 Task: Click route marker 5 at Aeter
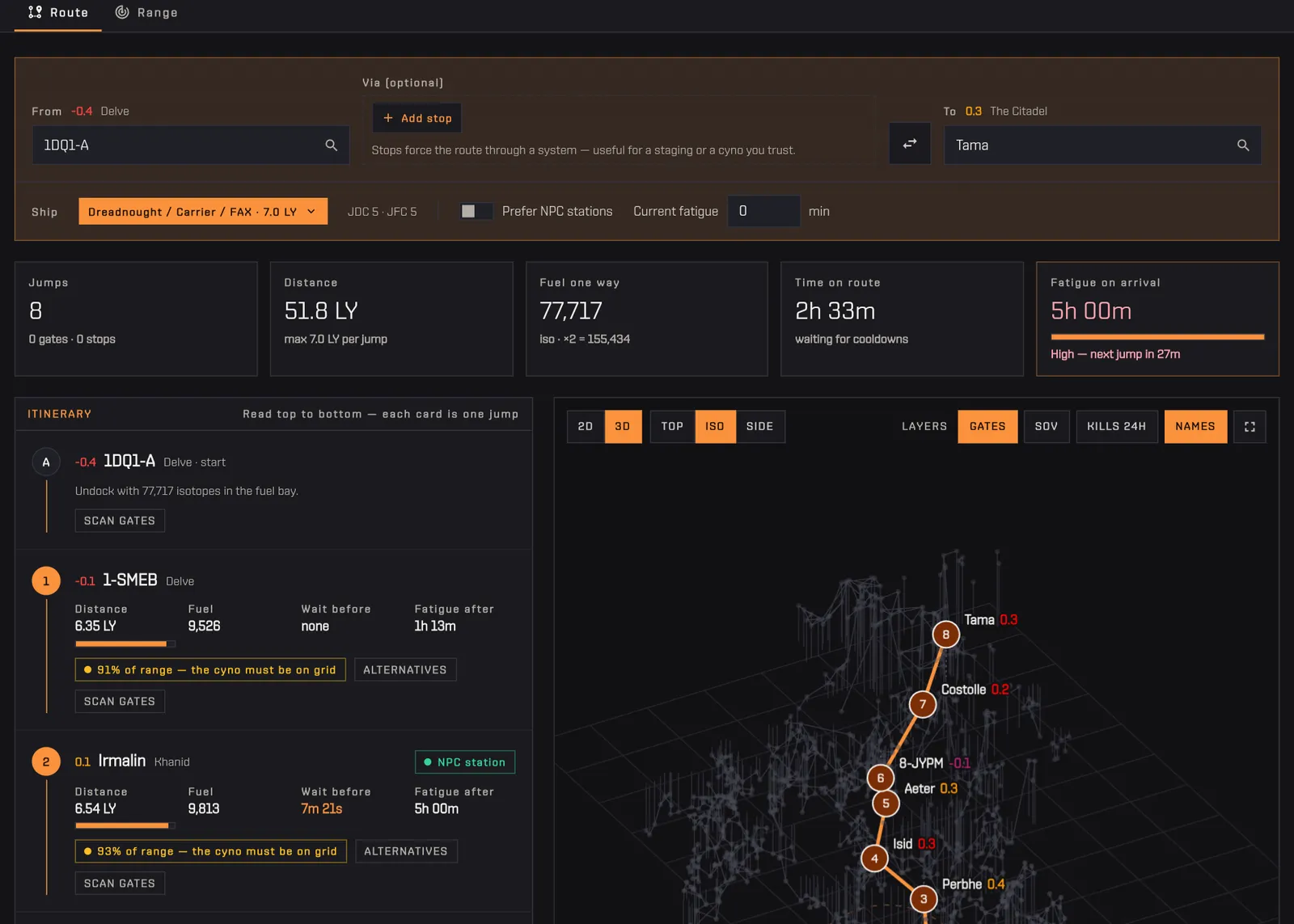click(886, 804)
